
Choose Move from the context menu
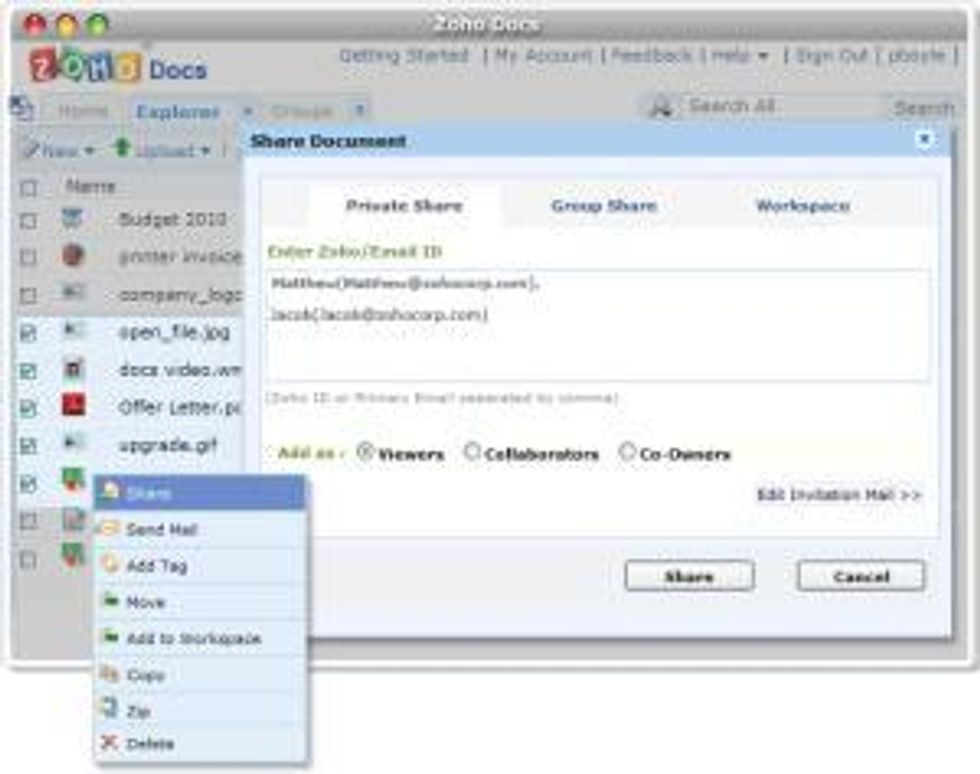145,602
